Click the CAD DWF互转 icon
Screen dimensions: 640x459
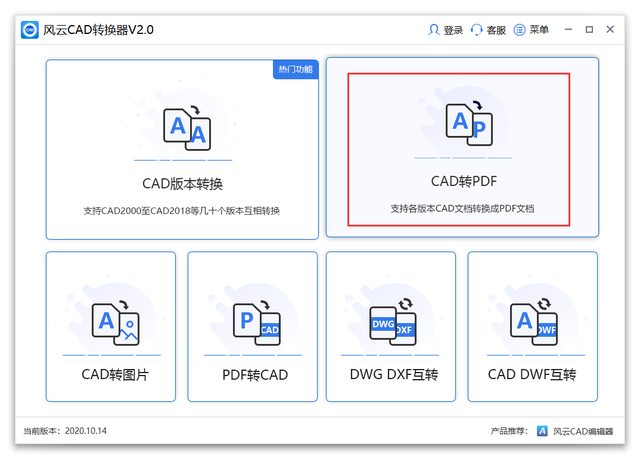pyautogui.click(x=534, y=322)
